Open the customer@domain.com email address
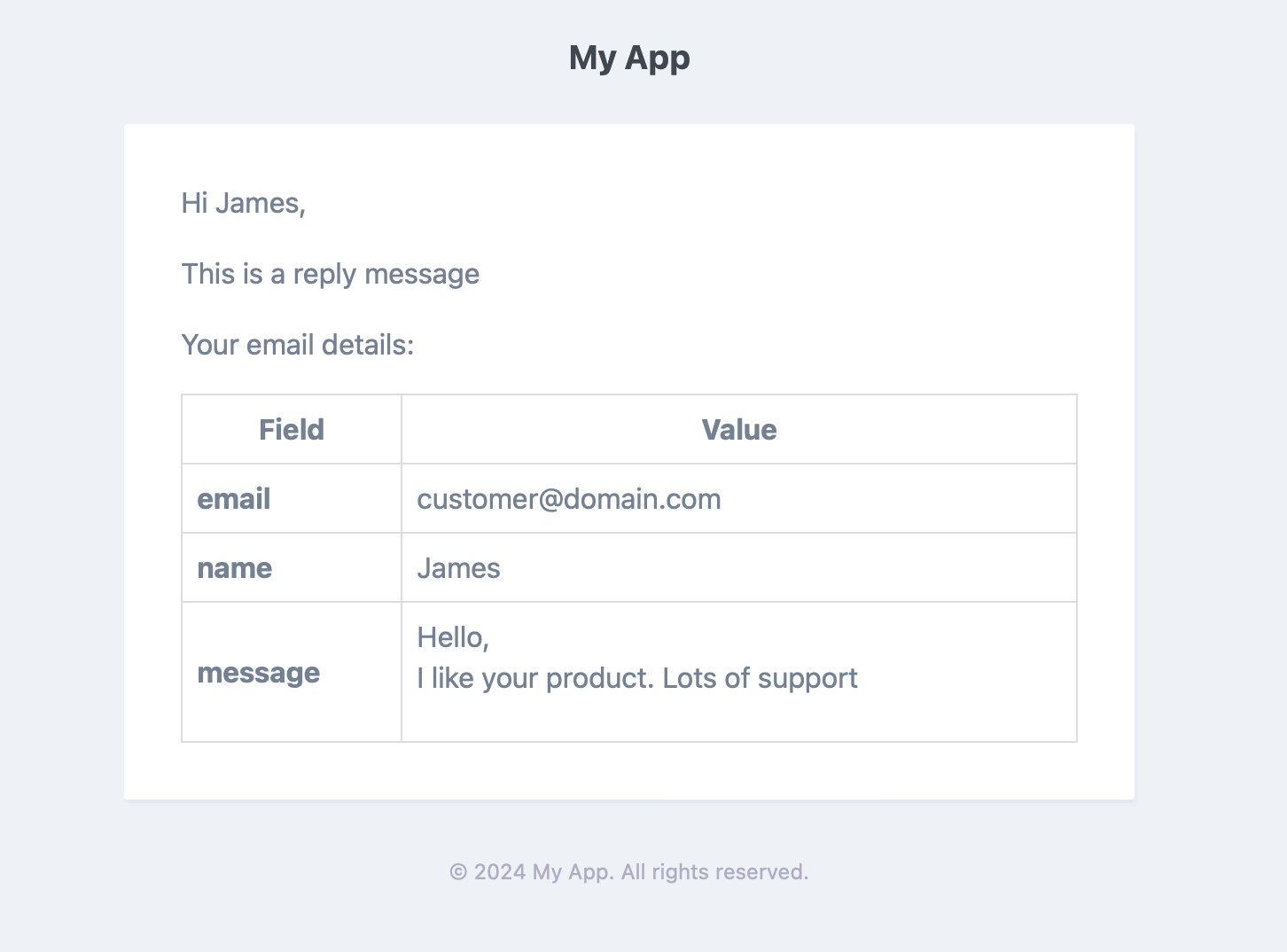Viewport: 1287px width, 952px height. point(569,499)
